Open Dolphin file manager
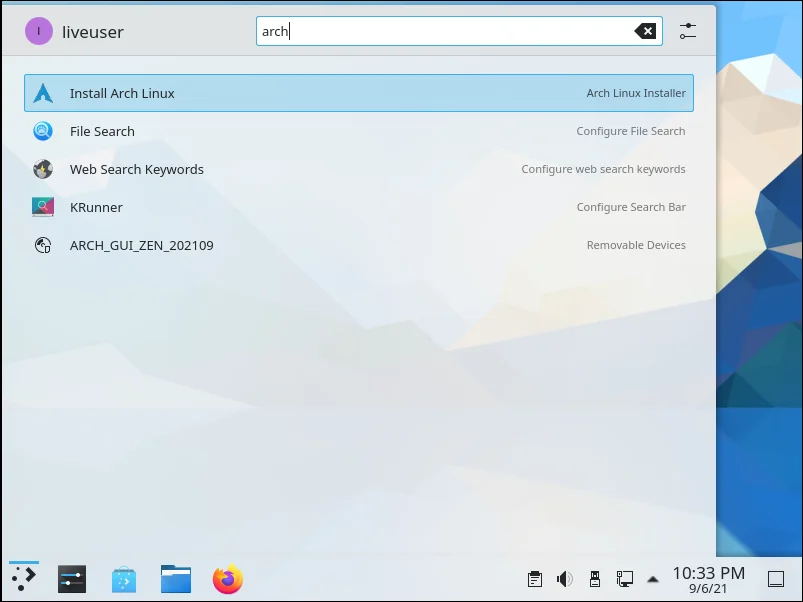 coord(176,579)
